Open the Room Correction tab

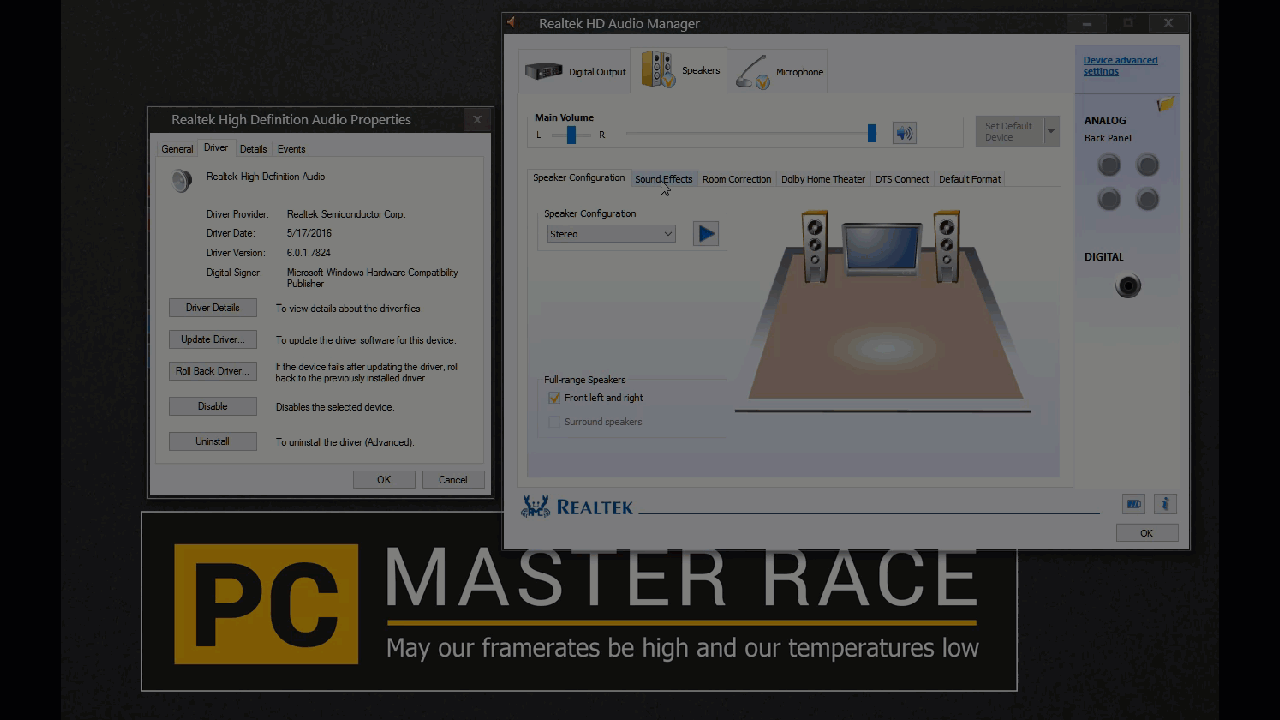736,179
